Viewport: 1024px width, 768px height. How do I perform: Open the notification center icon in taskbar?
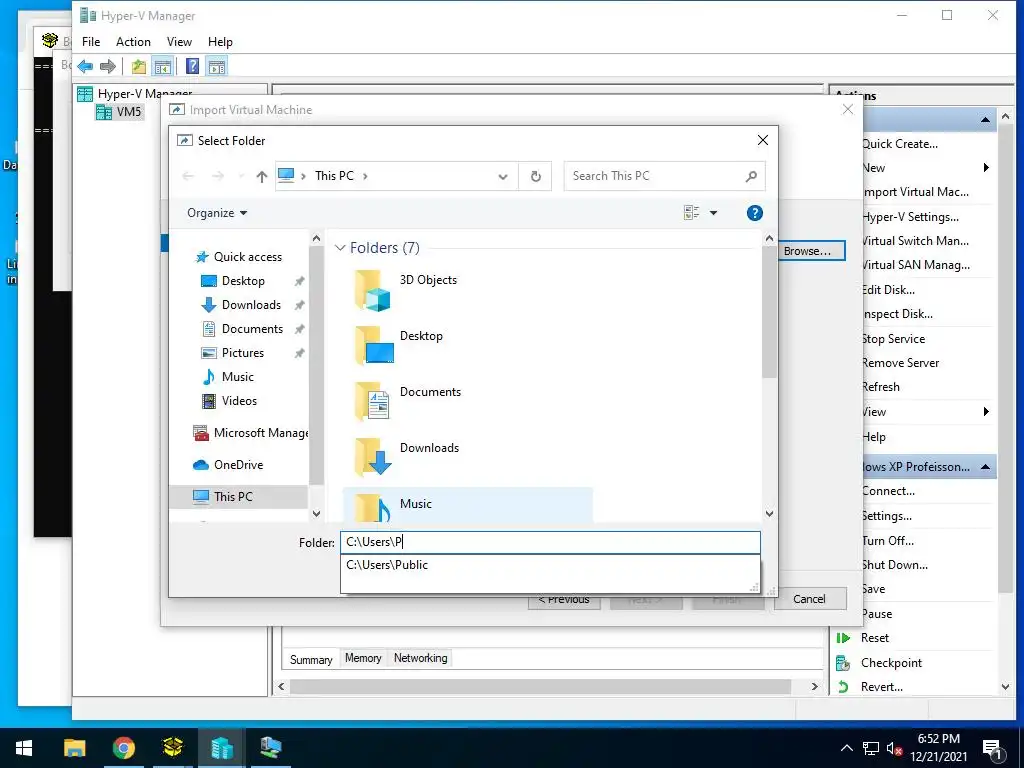click(992, 750)
